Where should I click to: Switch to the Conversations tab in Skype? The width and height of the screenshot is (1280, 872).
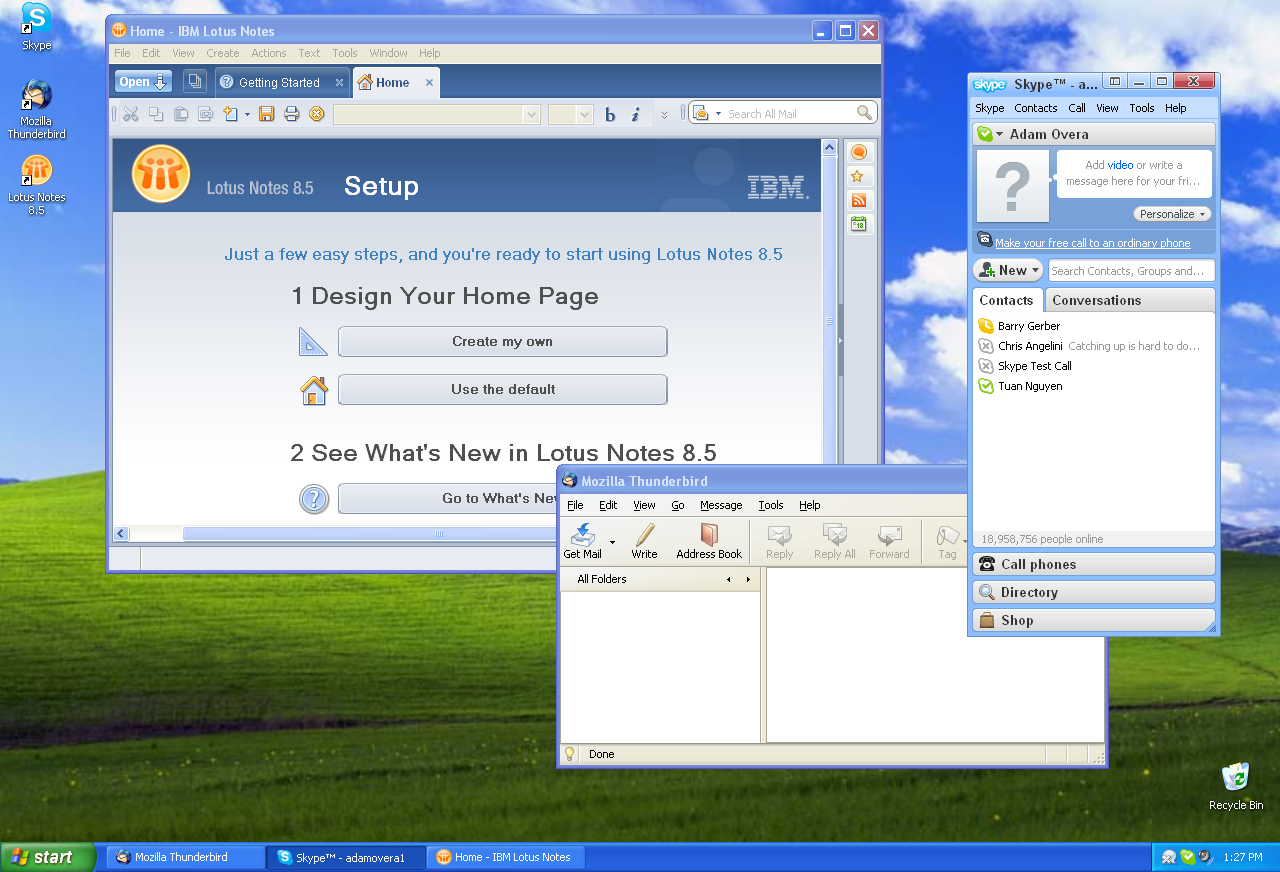click(1096, 300)
